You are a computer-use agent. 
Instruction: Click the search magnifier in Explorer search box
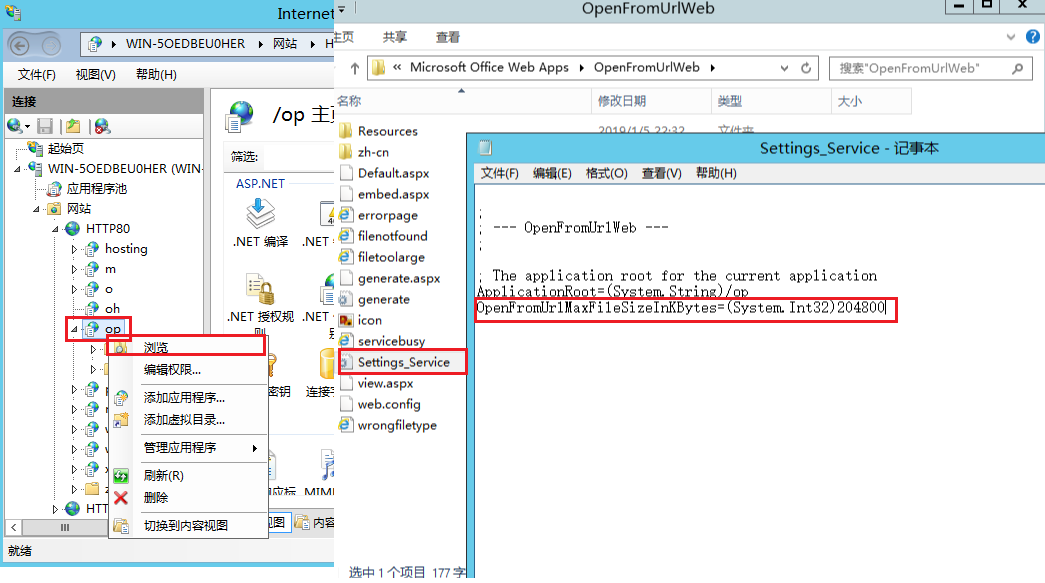click(1017, 68)
